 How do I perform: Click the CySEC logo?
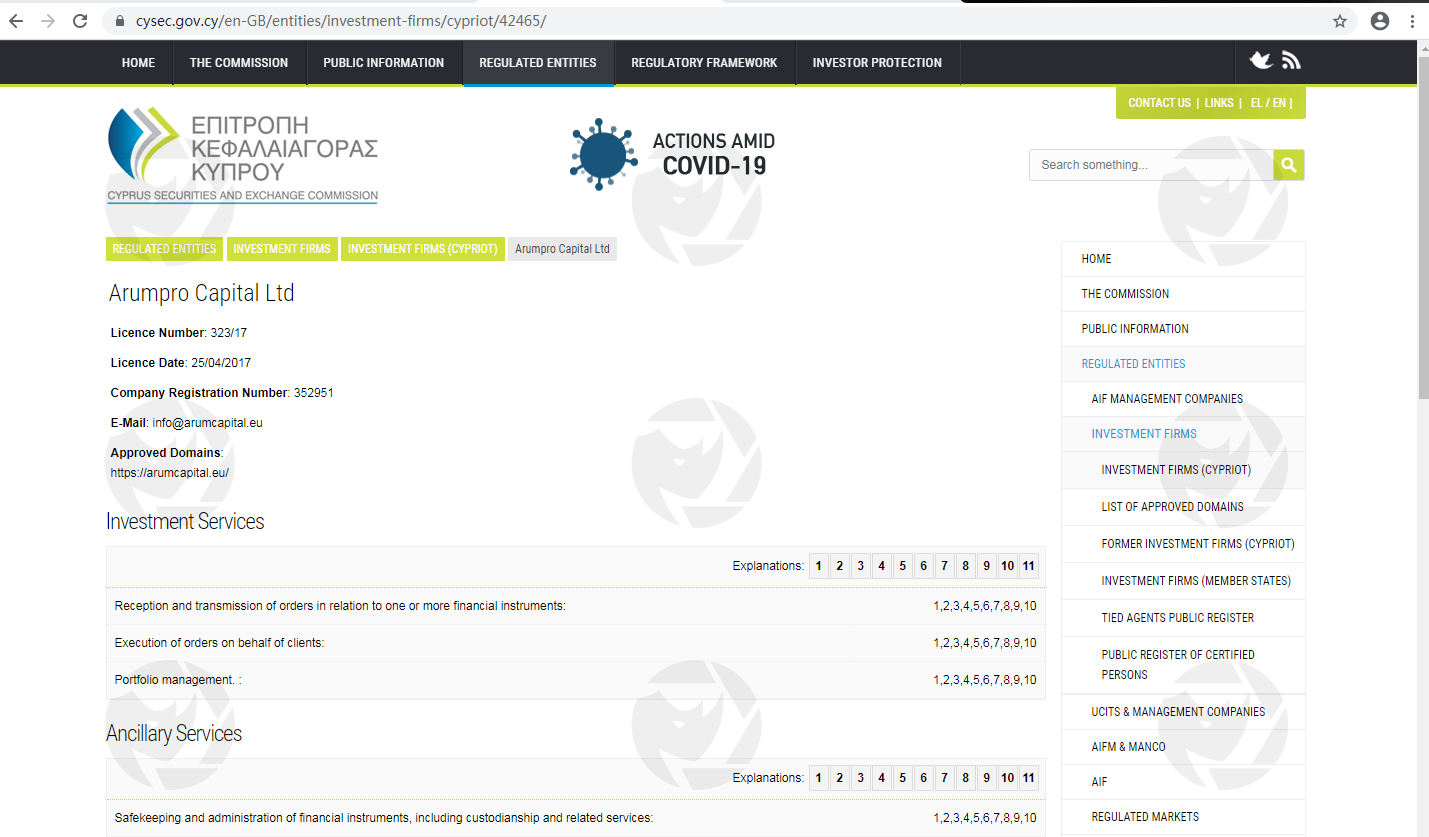click(x=243, y=155)
